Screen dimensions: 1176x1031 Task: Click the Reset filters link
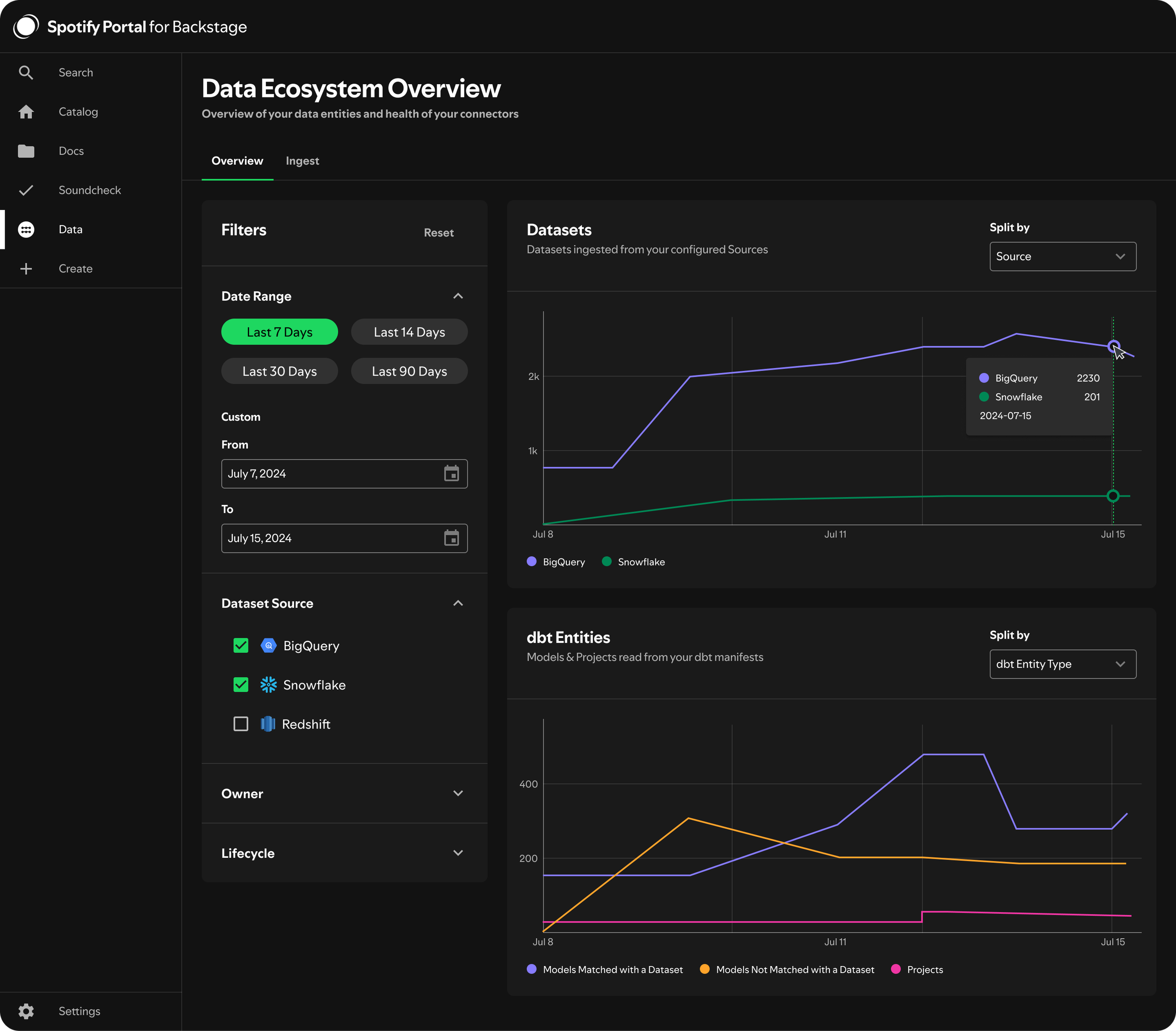[x=438, y=232]
